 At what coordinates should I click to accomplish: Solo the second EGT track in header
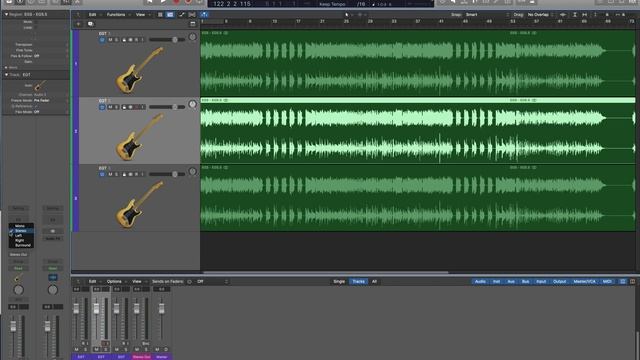(x=116, y=107)
